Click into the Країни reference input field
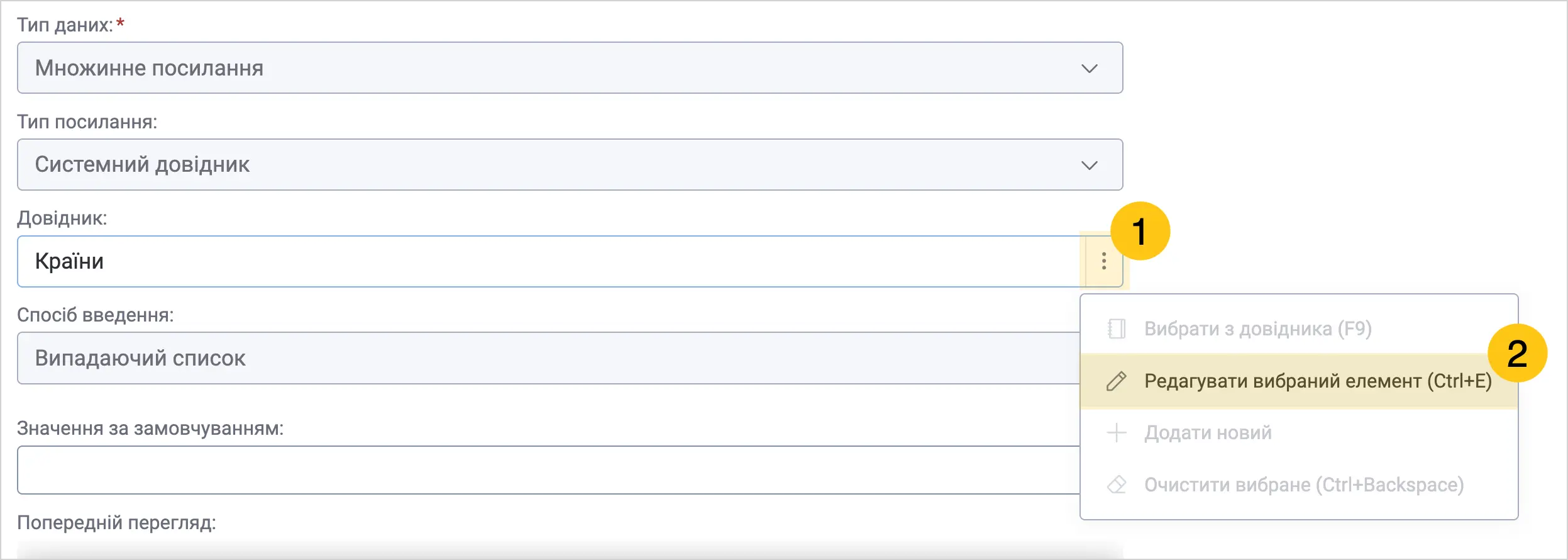This screenshot has height=560, width=1568. 551,261
